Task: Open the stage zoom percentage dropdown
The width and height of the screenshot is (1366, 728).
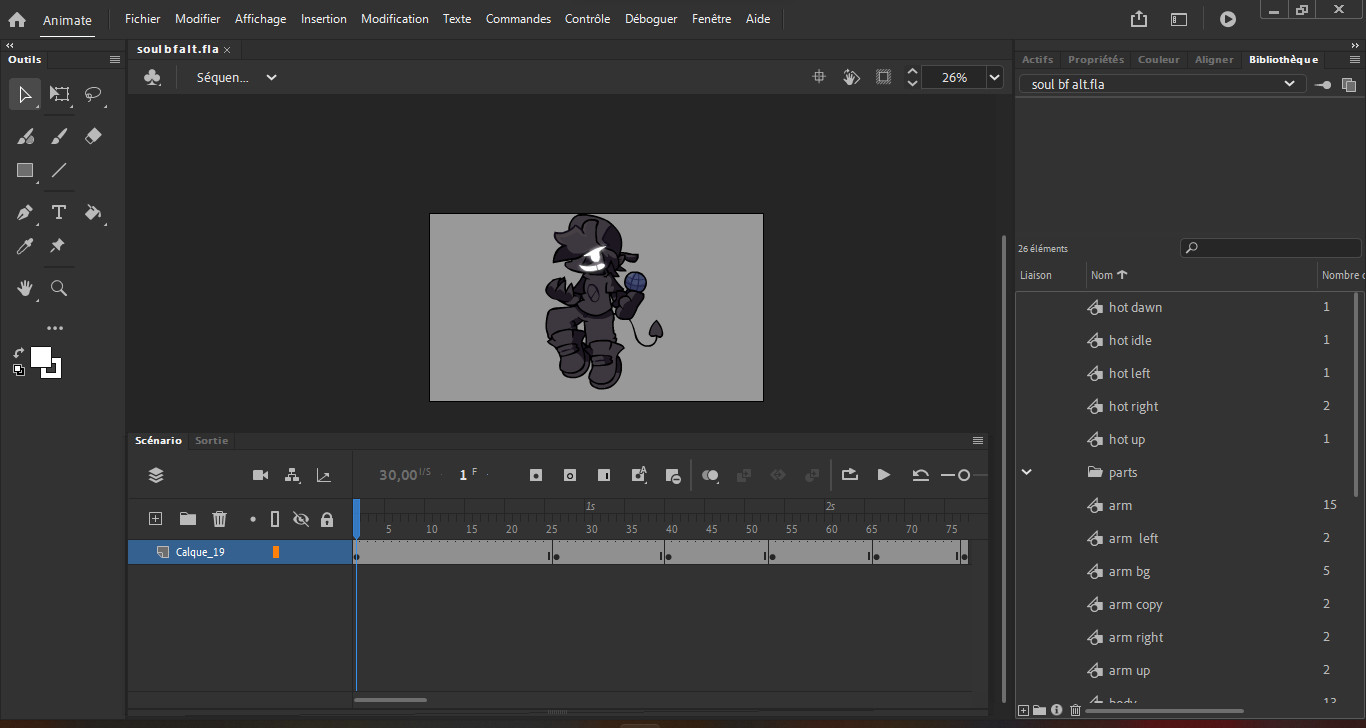Action: 993,77
